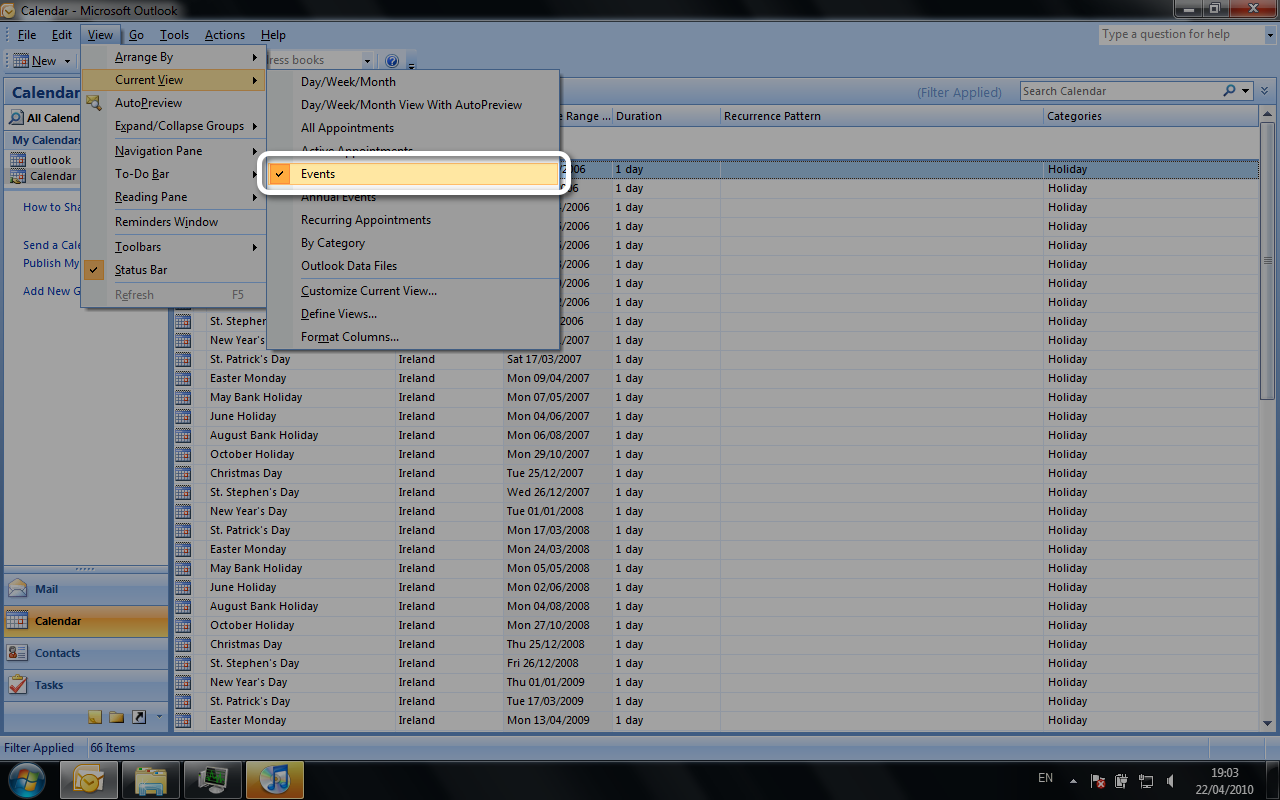
Task: Open the New button dropdown arrow
Action: pos(67,61)
